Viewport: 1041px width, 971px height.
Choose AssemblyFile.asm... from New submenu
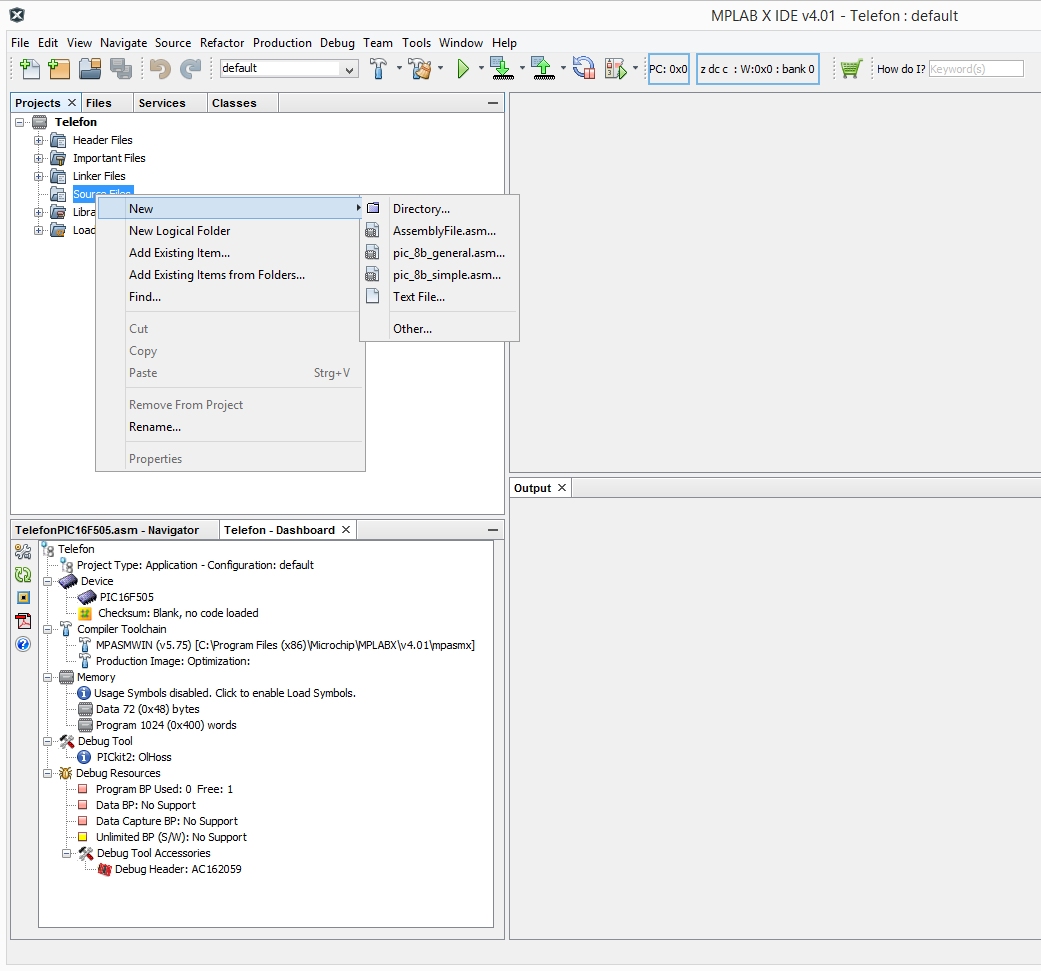coord(440,230)
